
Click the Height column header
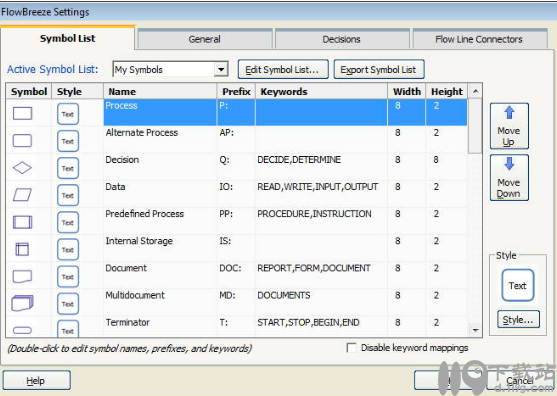447,91
